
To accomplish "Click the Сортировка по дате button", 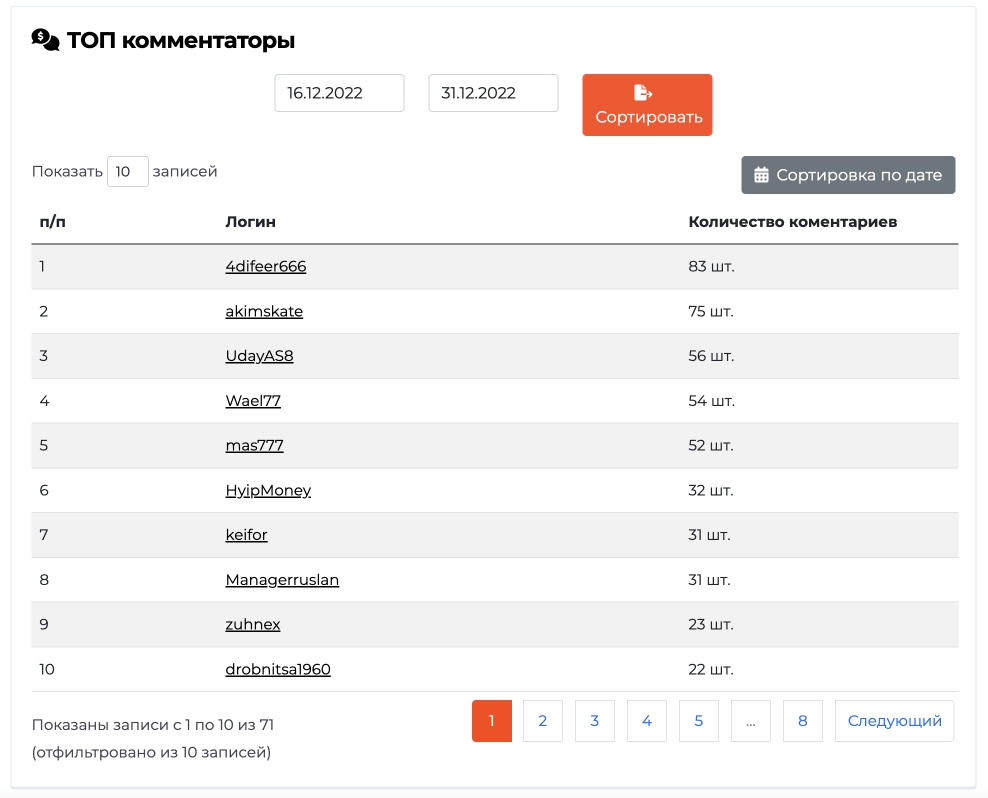I will point(848,175).
